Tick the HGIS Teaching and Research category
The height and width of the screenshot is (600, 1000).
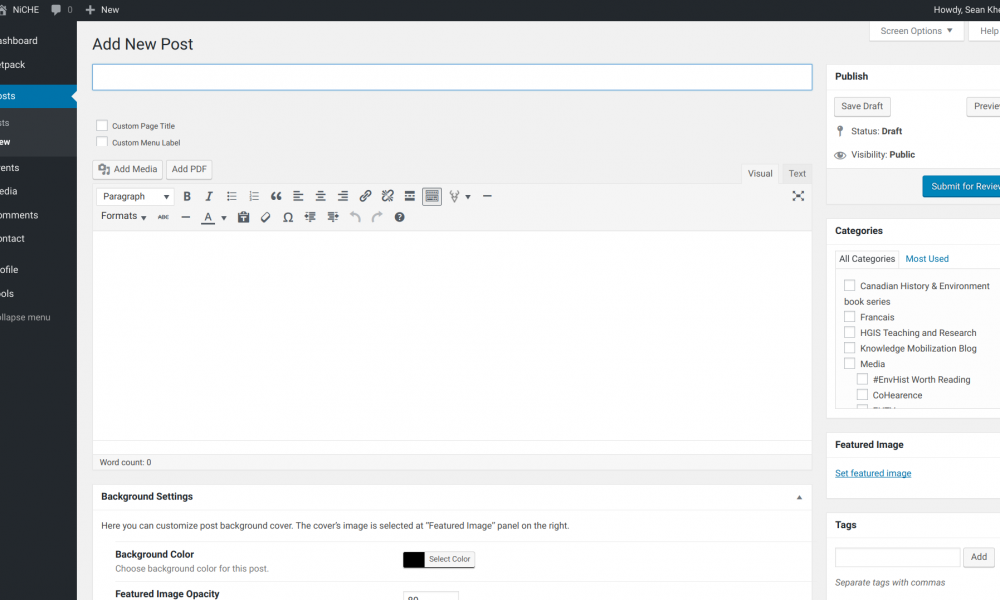click(x=850, y=333)
